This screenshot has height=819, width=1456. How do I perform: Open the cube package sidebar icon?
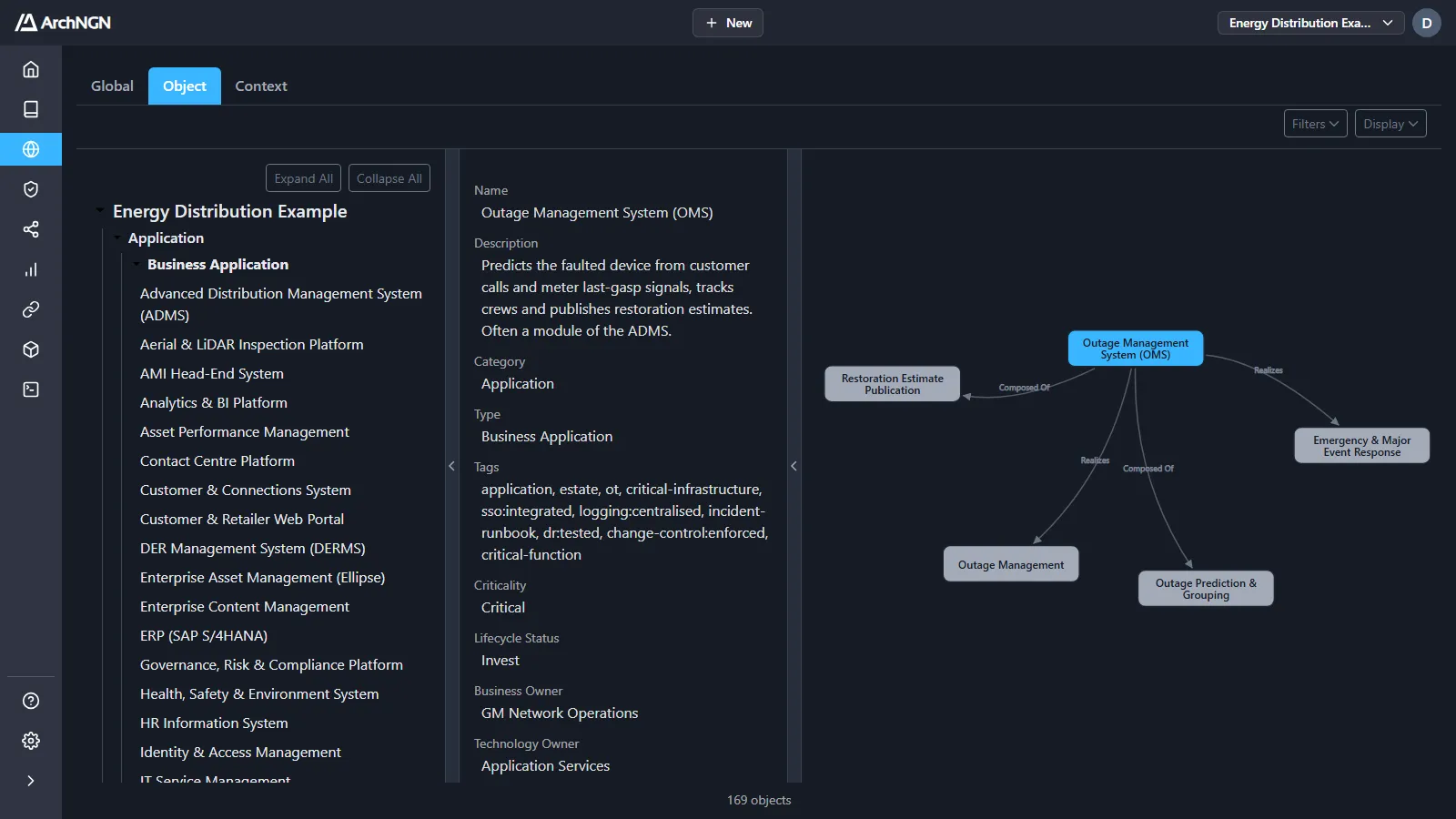(x=31, y=349)
